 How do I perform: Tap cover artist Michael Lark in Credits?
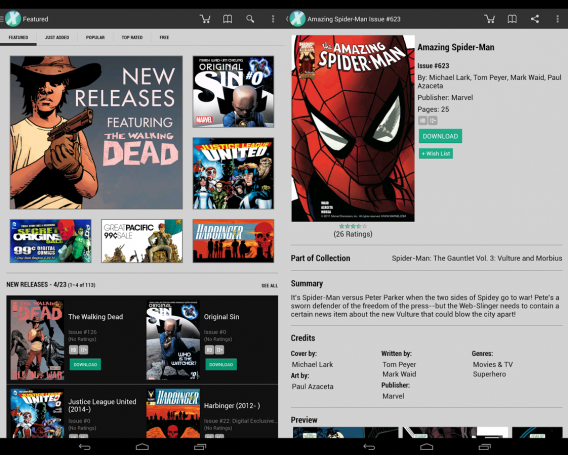coord(312,364)
